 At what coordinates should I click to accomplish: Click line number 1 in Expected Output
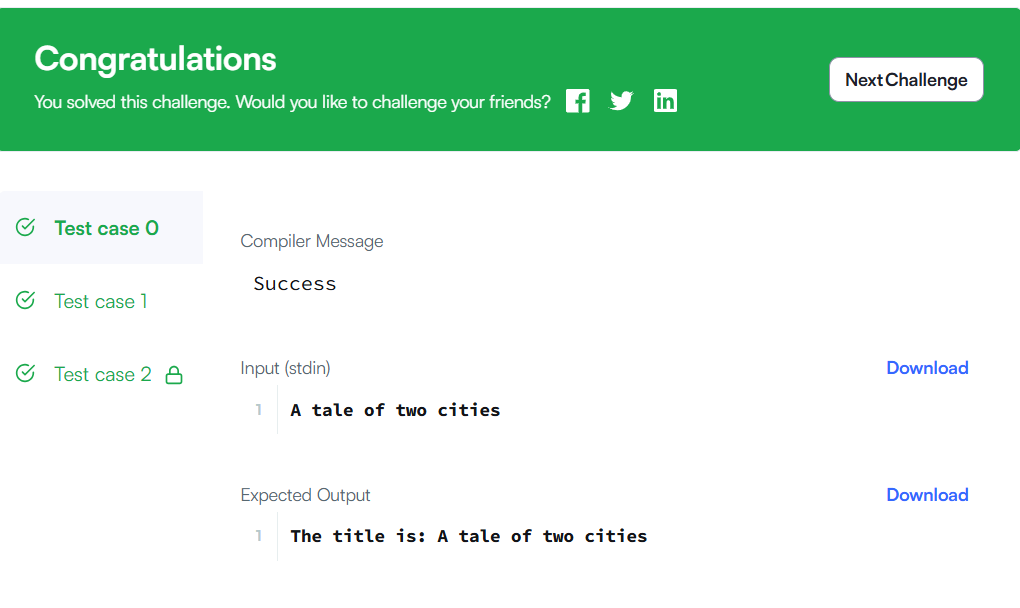258,536
